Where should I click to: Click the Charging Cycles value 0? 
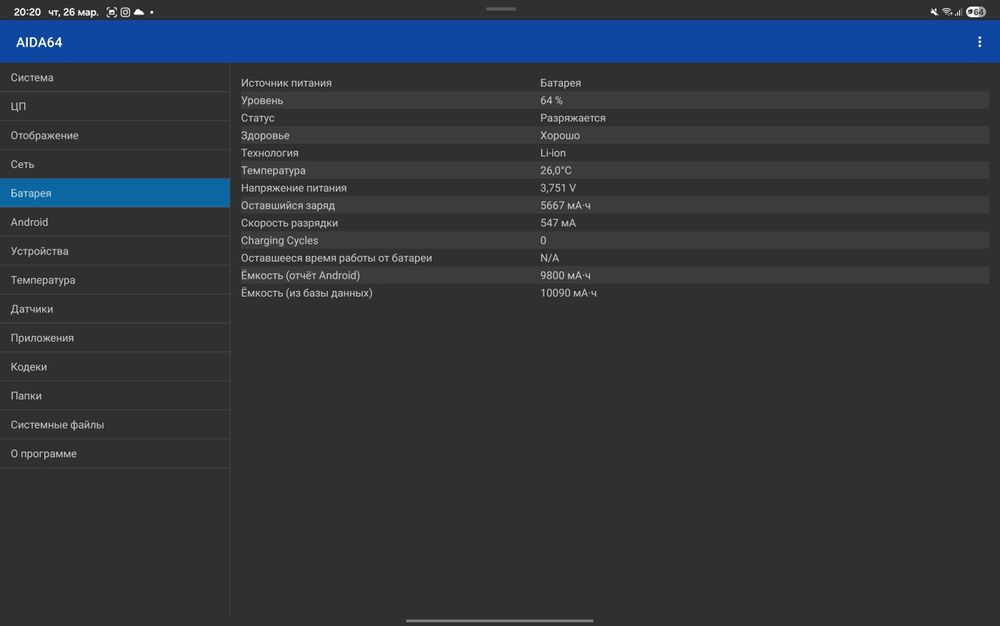click(x=543, y=240)
